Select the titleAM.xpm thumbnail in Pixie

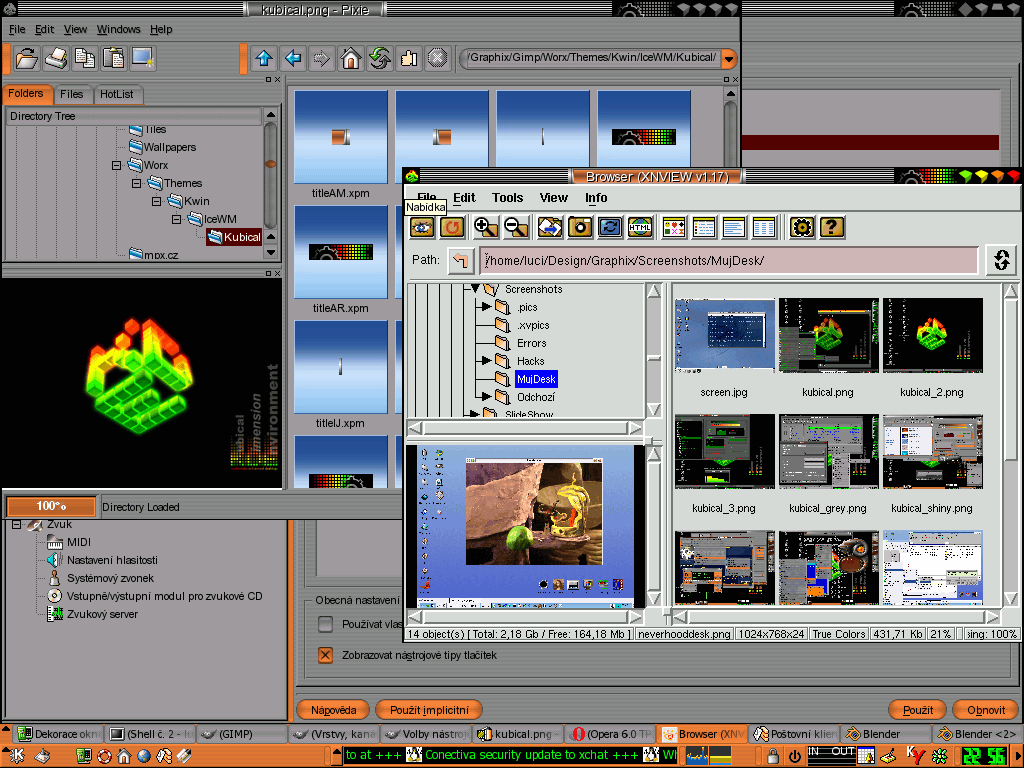coord(341,137)
